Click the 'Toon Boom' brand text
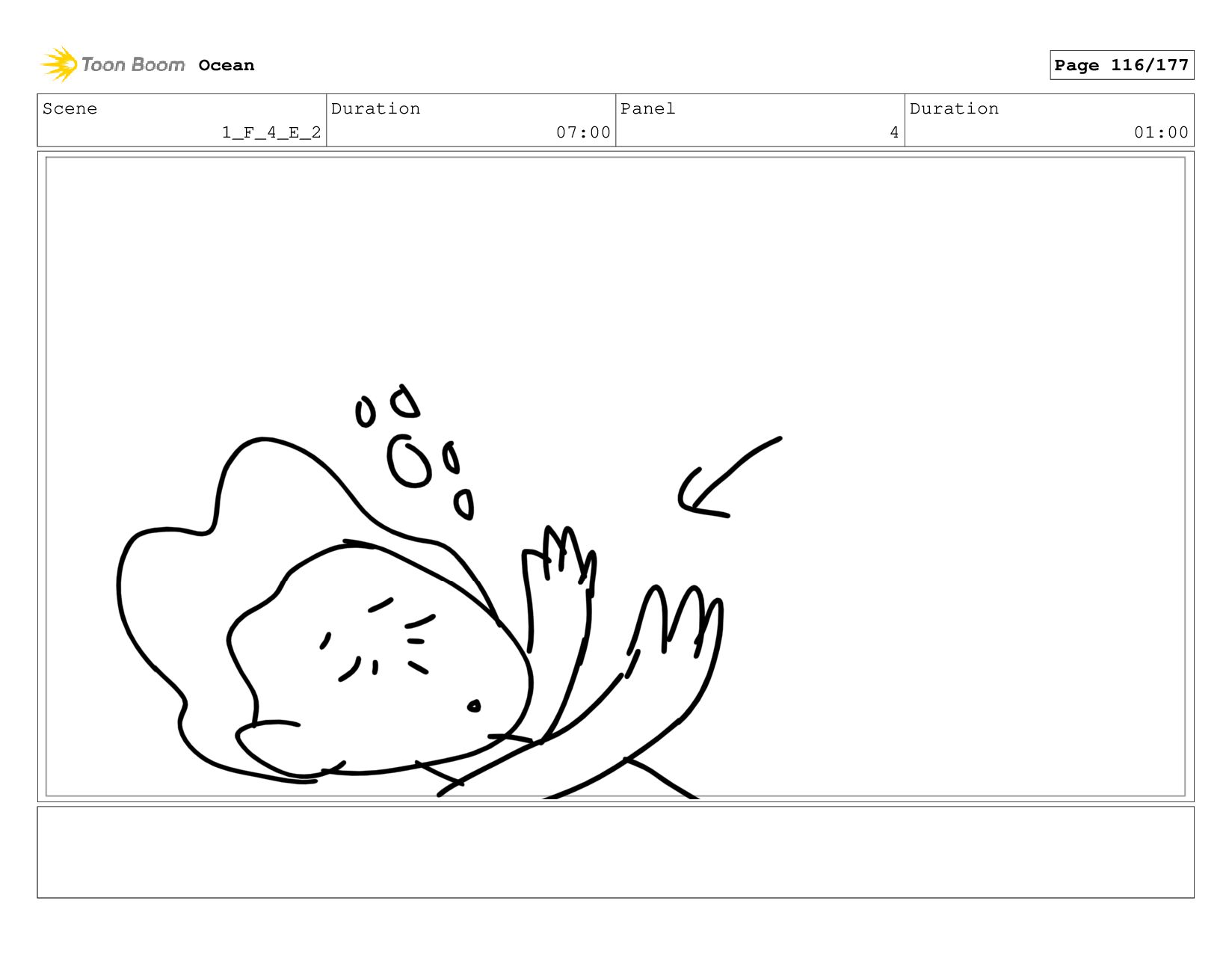Image resolution: width=1232 pixels, height=954 pixels. coord(133,65)
